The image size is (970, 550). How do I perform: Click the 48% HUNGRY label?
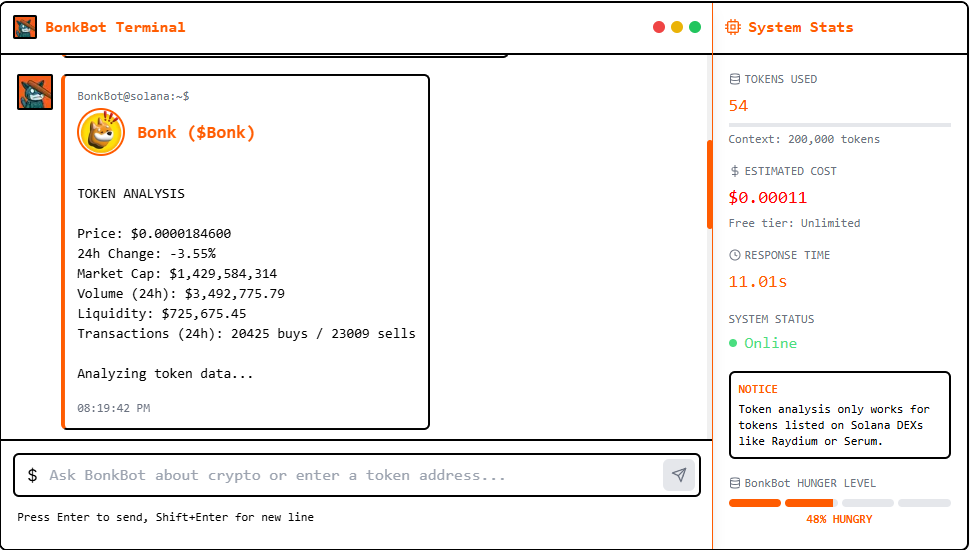(x=839, y=519)
